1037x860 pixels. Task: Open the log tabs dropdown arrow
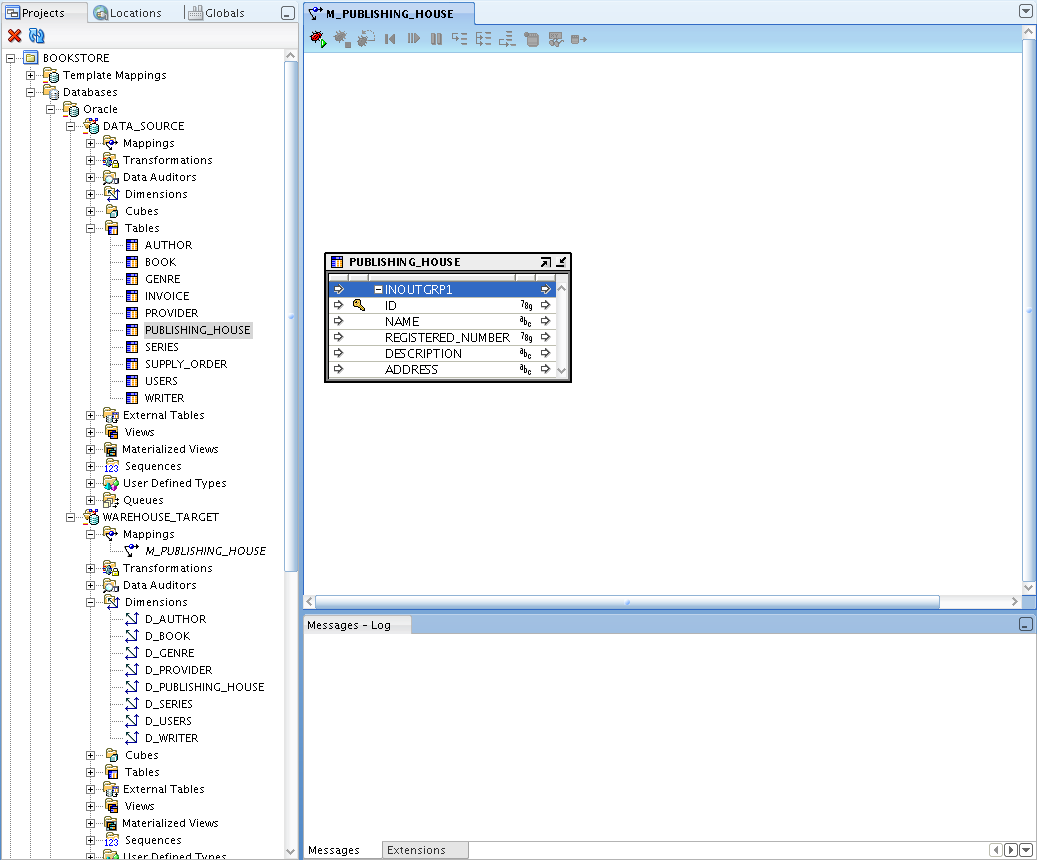click(1026, 850)
